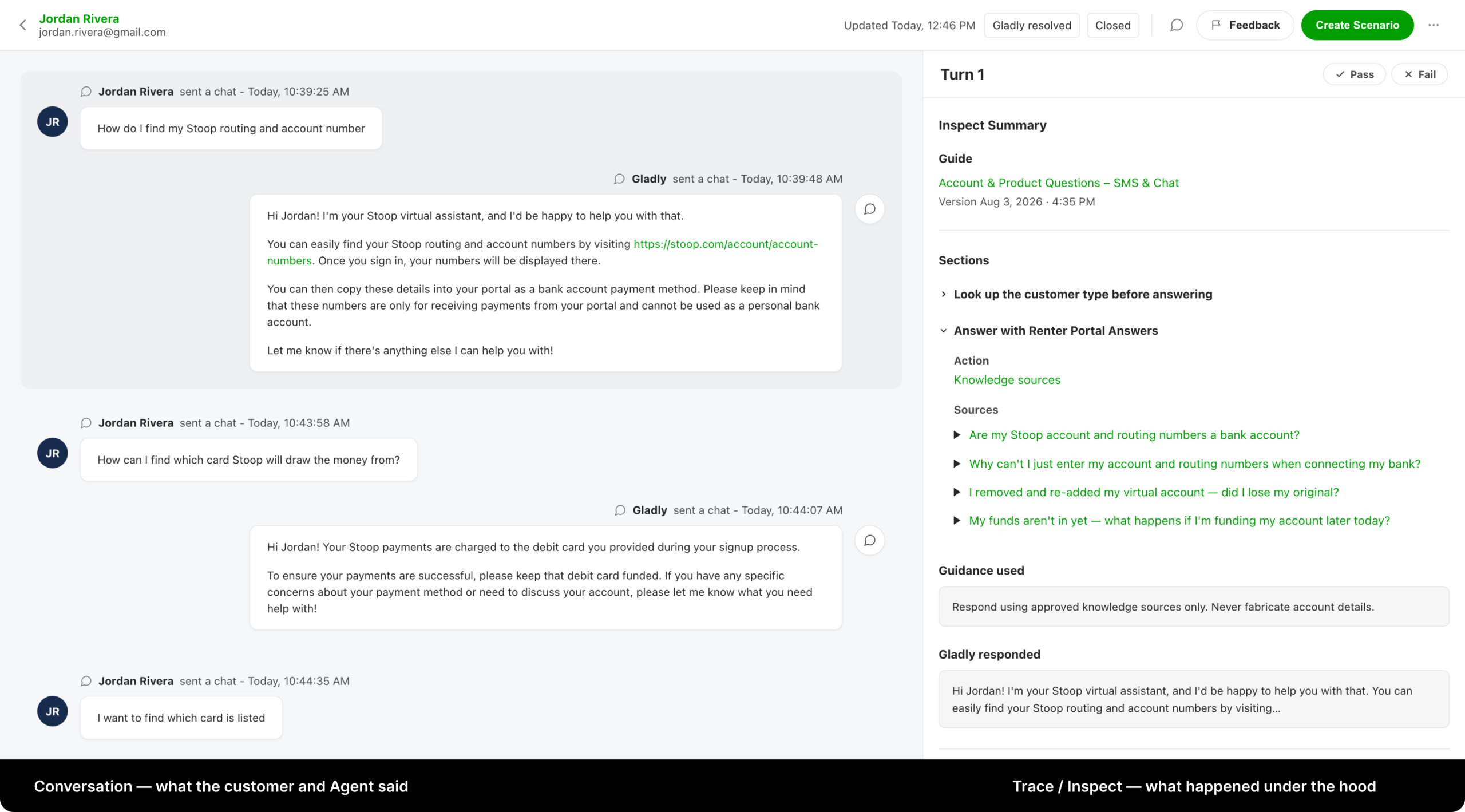Click timestamp 'Today, 10:44:07 AM' on Gladly's reply
Viewport: 1465px width, 812px height.
click(792, 510)
